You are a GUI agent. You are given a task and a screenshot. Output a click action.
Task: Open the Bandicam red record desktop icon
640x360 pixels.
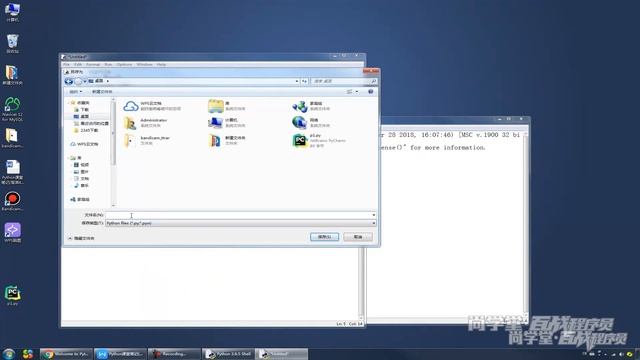[12, 201]
